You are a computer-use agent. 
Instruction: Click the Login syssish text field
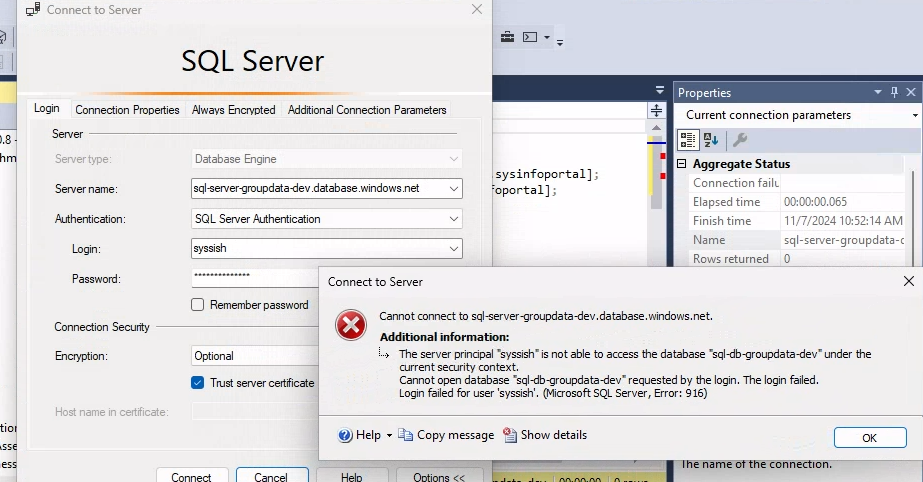[318, 248]
